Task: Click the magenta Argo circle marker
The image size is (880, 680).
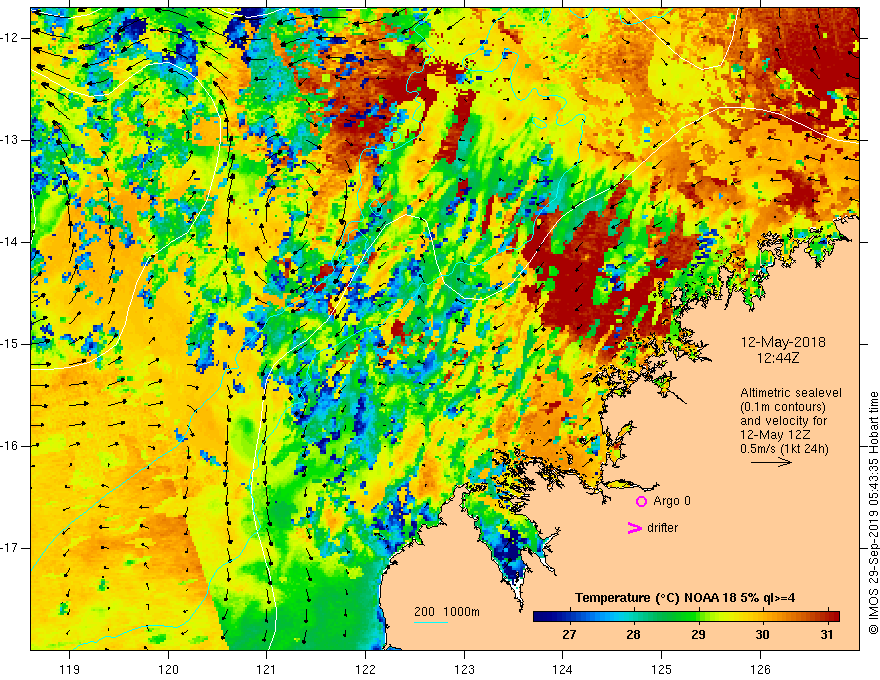Action: (641, 502)
